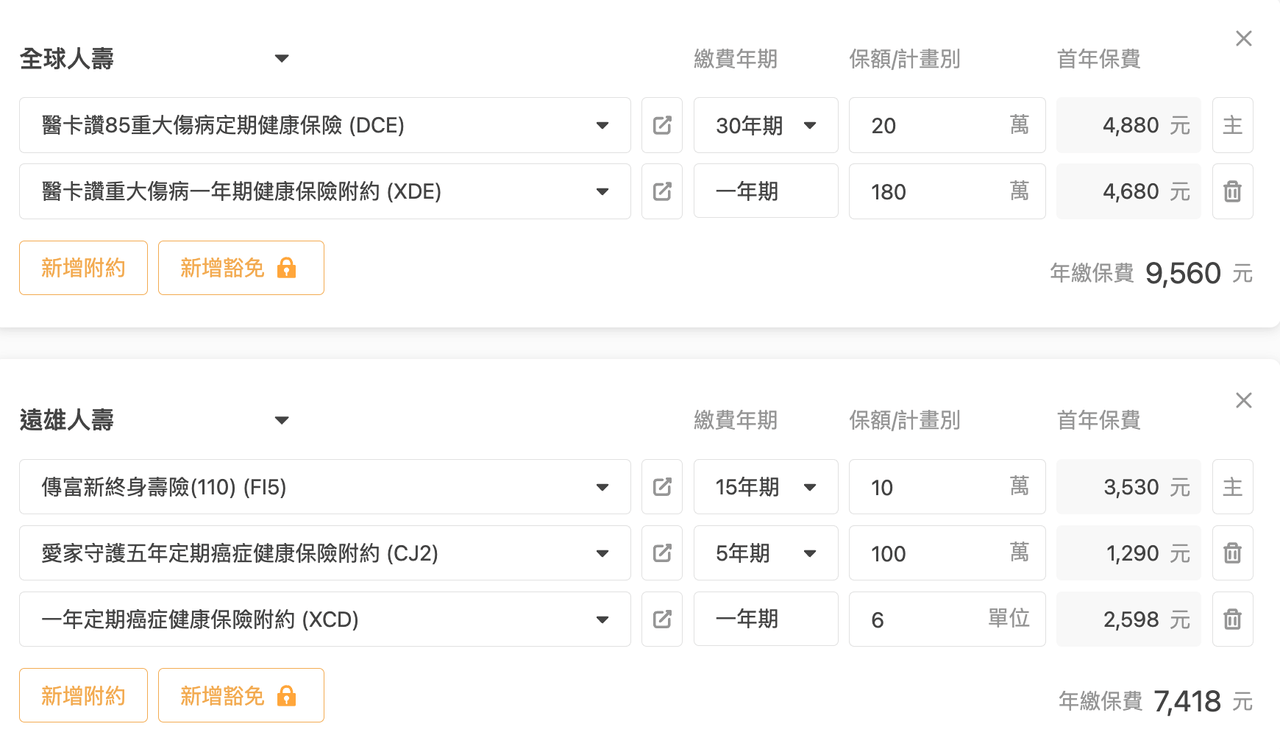Open external link for 醫卡讚重大傷病一年期附約 (XDE)
This screenshot has width=1280, height=749.
point(662,191)
